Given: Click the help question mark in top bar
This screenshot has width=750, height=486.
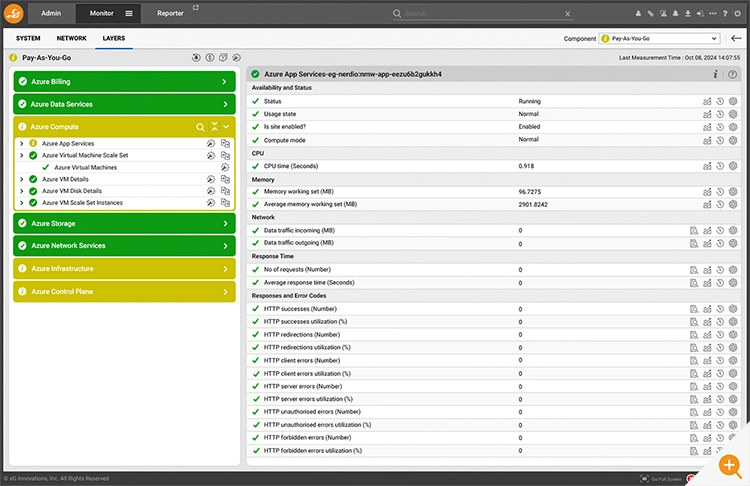Looking at the screenshot, I should tap(725, 14).
